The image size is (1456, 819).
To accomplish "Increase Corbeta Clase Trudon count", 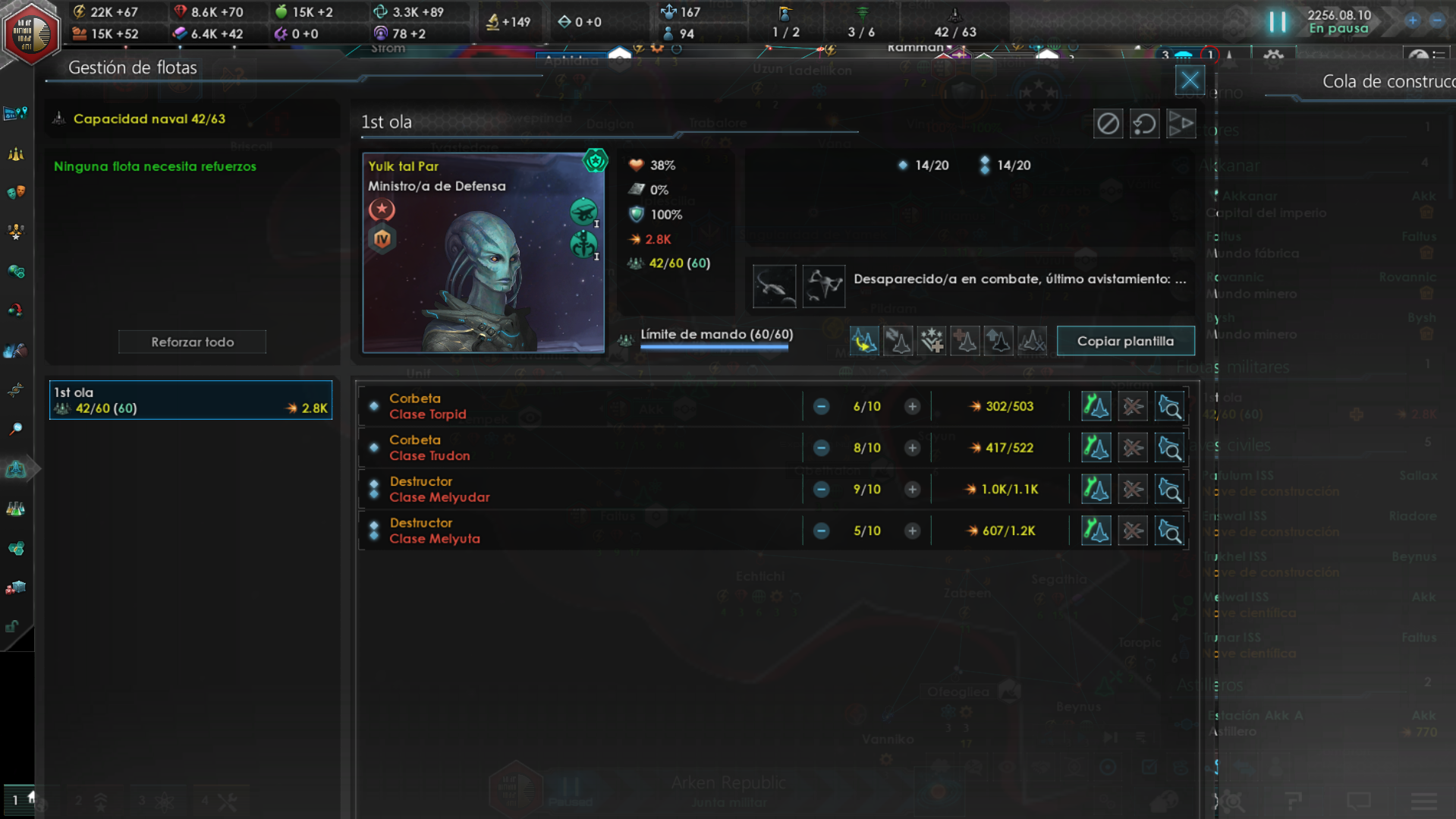I will (x=912, y=448).
